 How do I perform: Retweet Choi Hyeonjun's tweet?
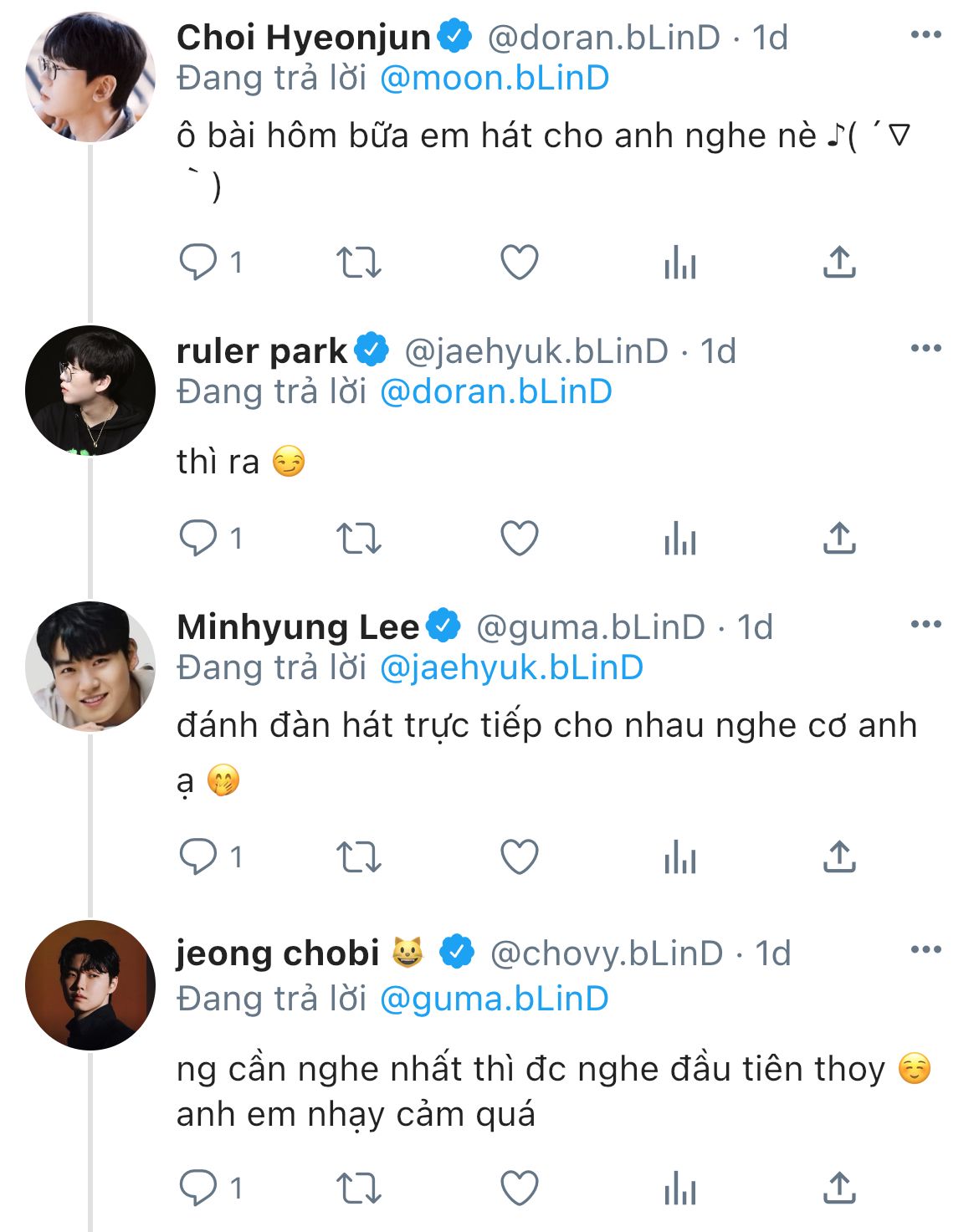pyautogui.click(x=358, y=263)
